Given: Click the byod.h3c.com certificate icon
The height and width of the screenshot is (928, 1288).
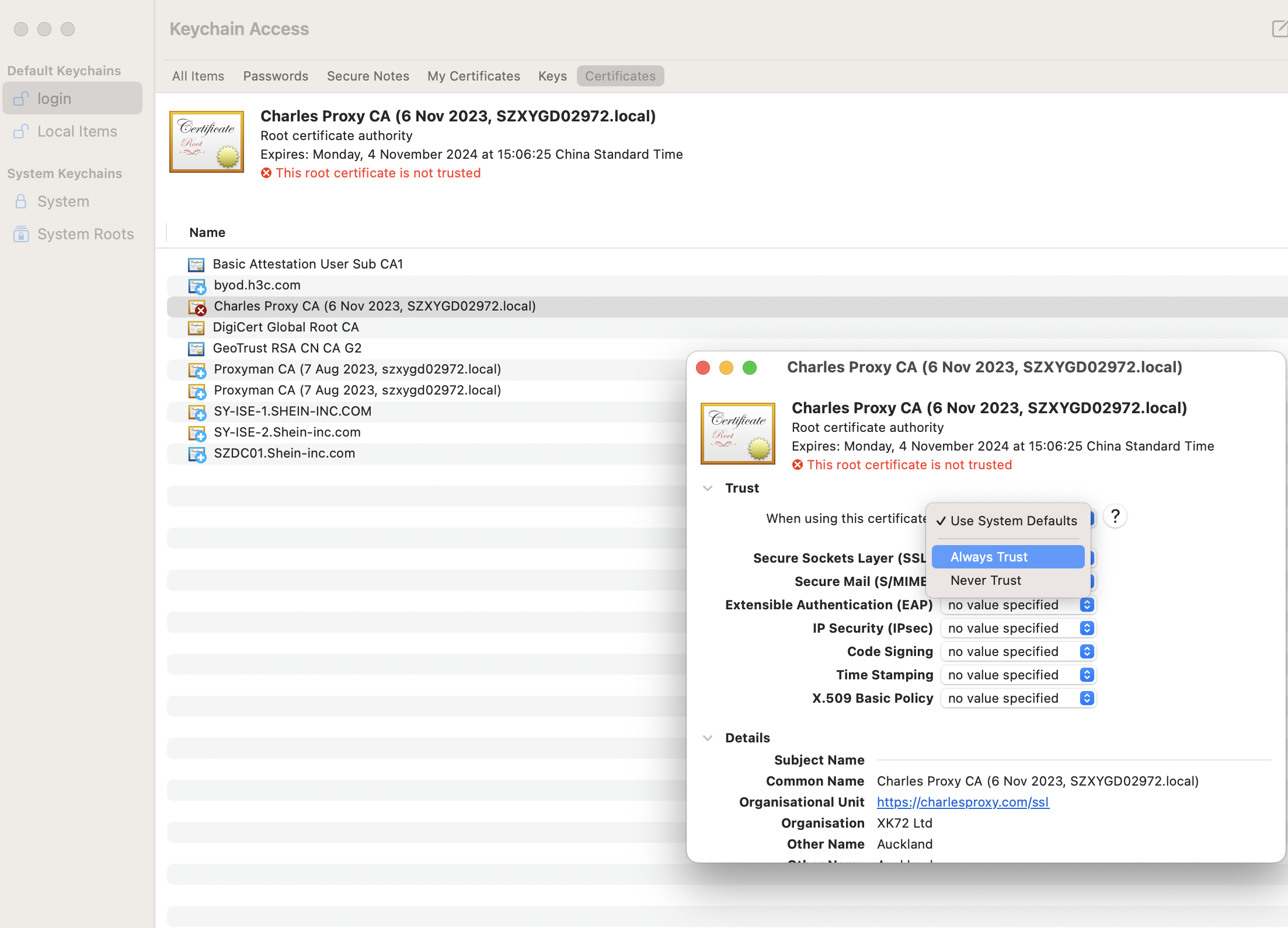Looking at the screenshot, I should point(197,286).
